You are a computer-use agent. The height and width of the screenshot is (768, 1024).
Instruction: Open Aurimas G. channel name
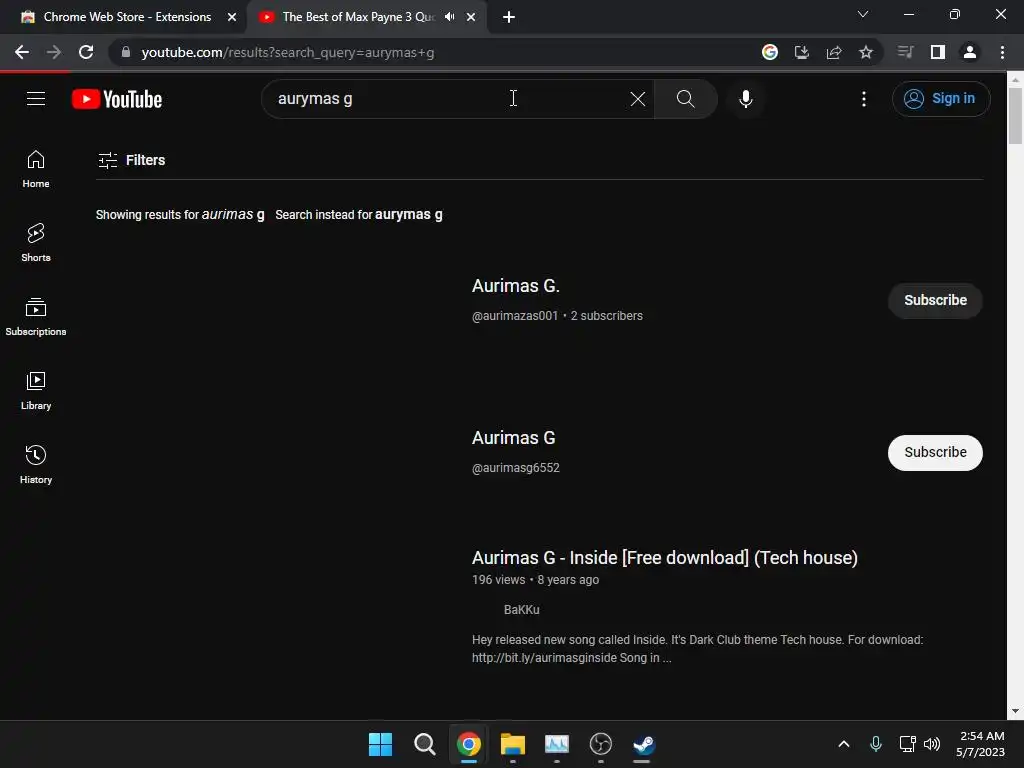516,286
